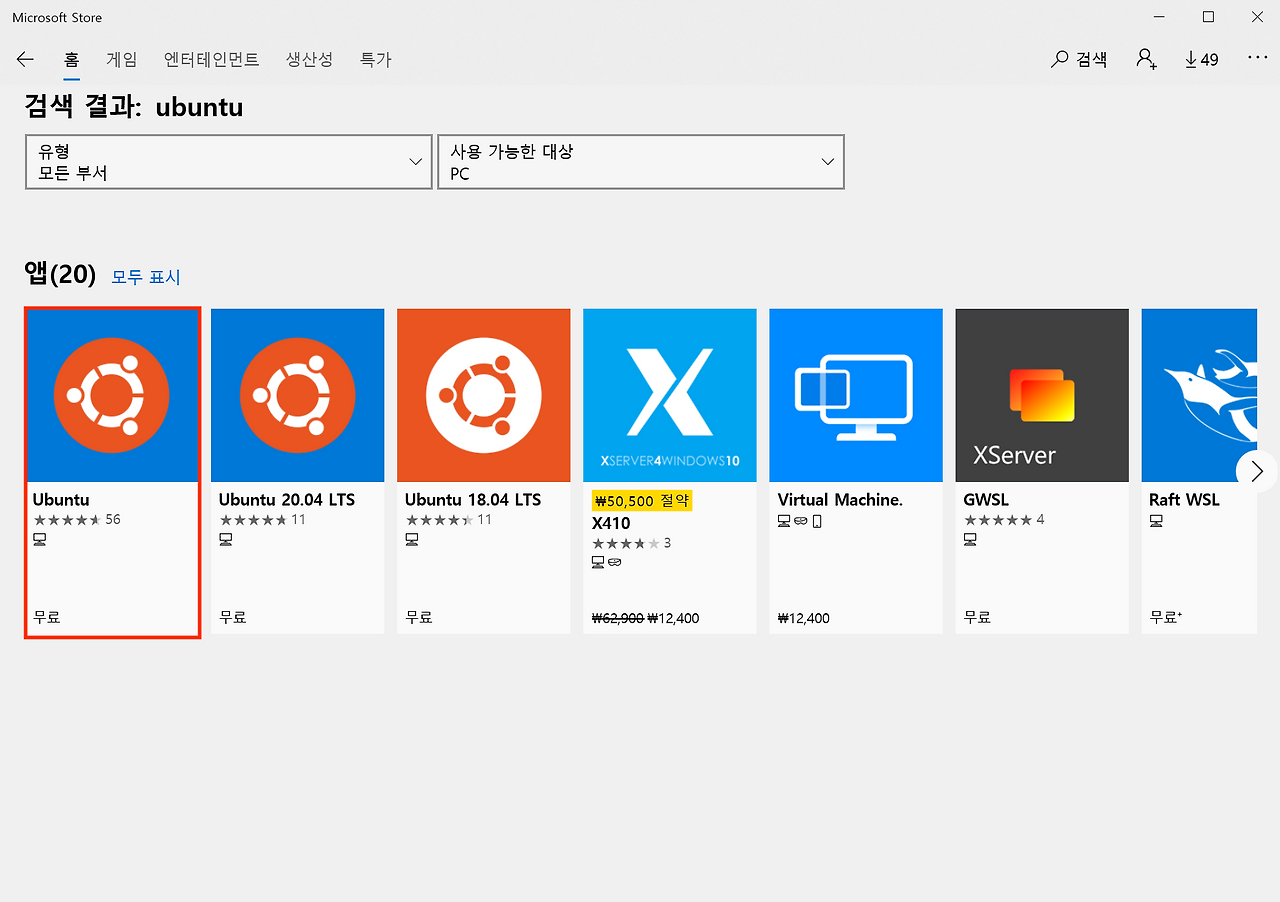Screen dimensions: 1280x902
Task: Click the 검색 search button
Action: (1079, 60)
